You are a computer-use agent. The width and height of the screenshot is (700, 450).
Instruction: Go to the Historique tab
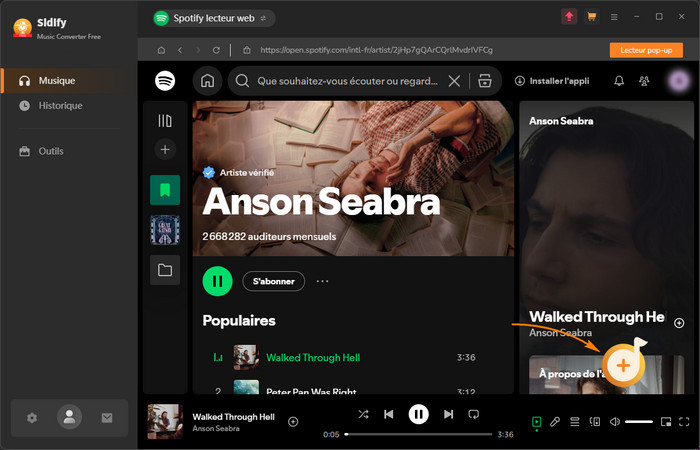(x=60, y=105)
